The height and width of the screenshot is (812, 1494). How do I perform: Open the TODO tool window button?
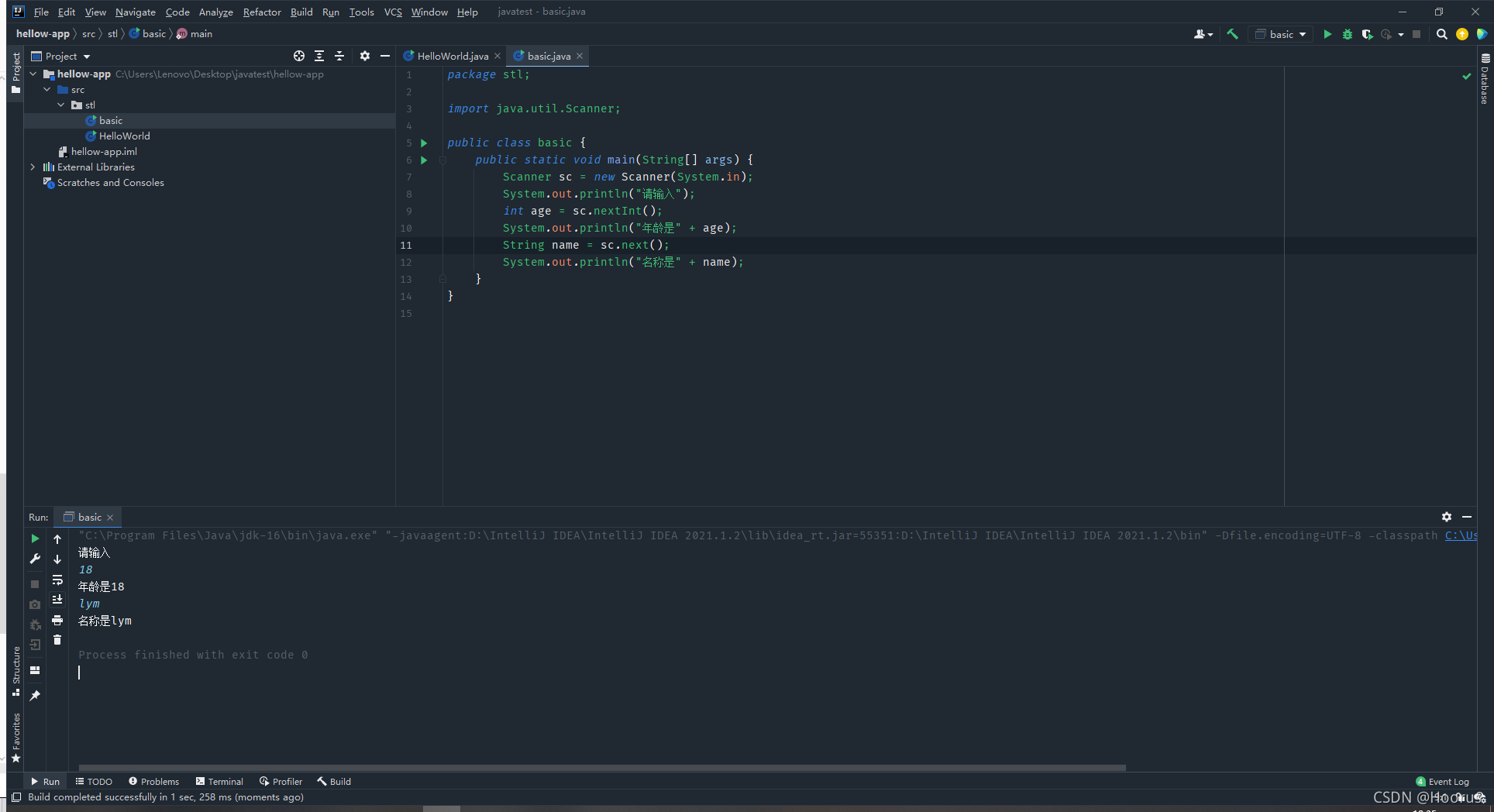pyautogui.click(x=94, y=782)
